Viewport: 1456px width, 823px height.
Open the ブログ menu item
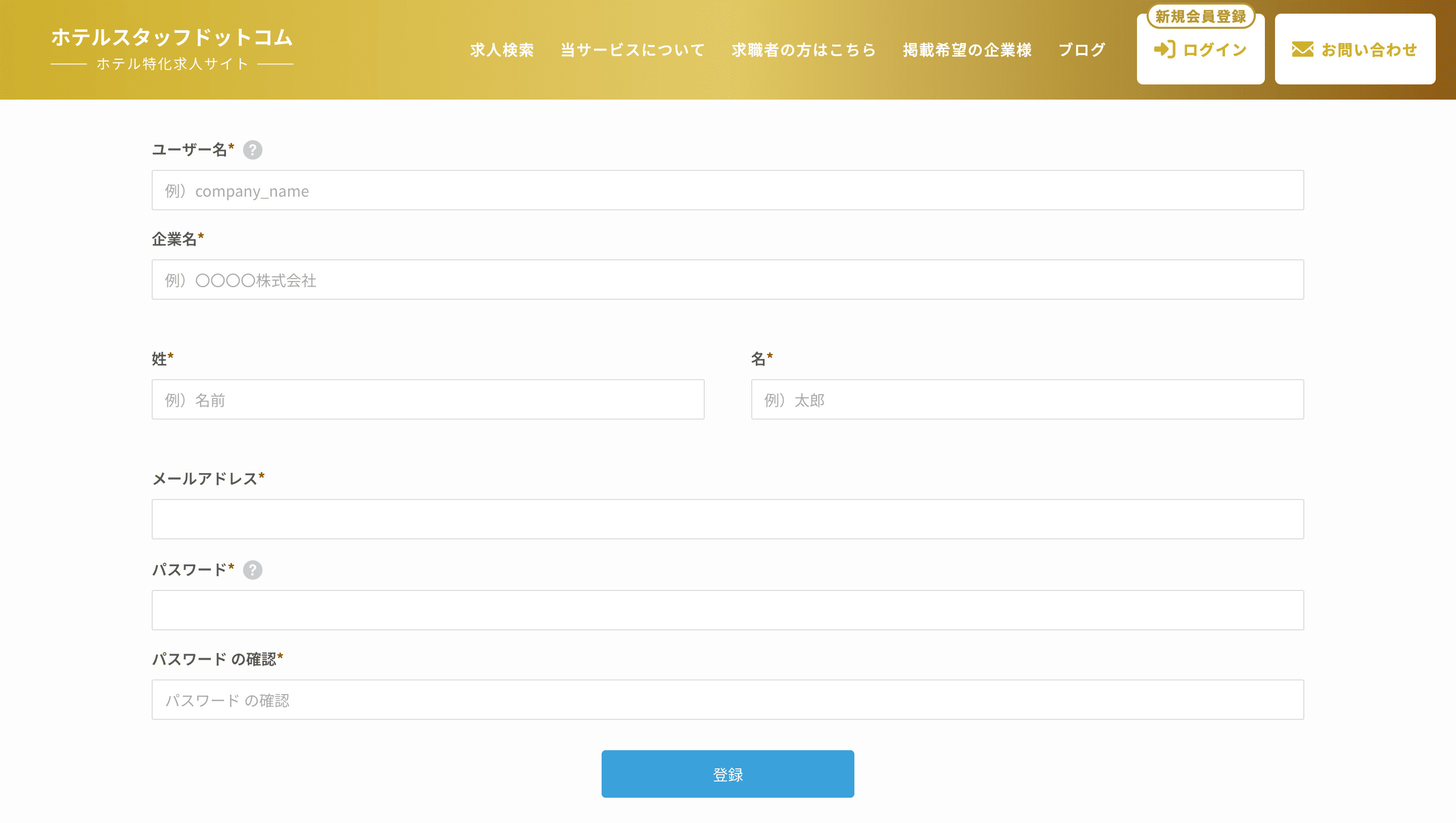click(1081, 50)
